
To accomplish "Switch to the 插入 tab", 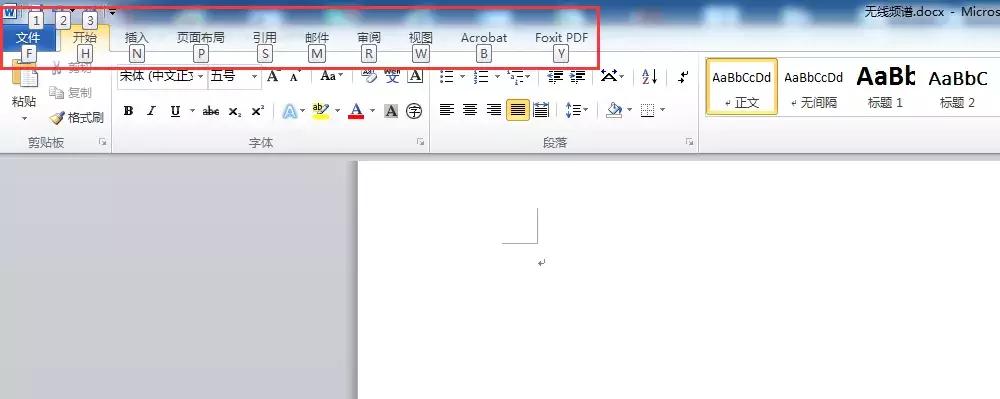I will (x=136, y=38).
